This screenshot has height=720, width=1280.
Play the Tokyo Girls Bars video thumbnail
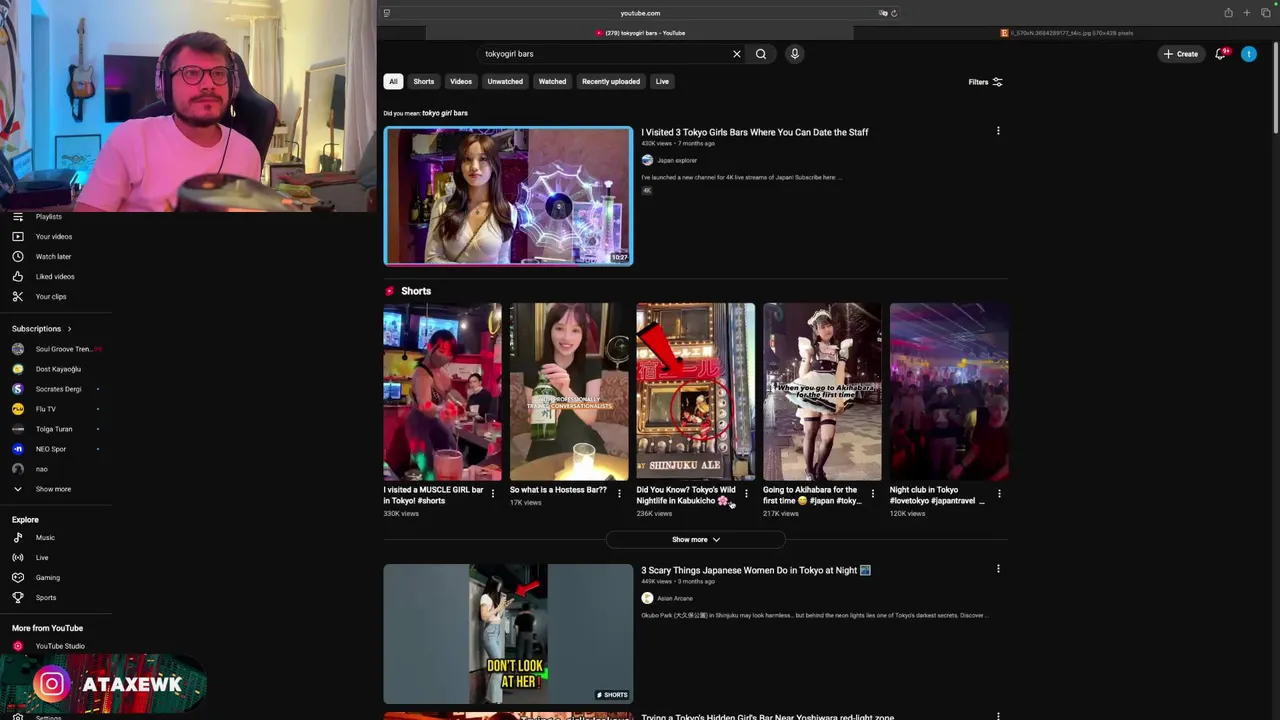pyautogui.click(x=508, y=196)
